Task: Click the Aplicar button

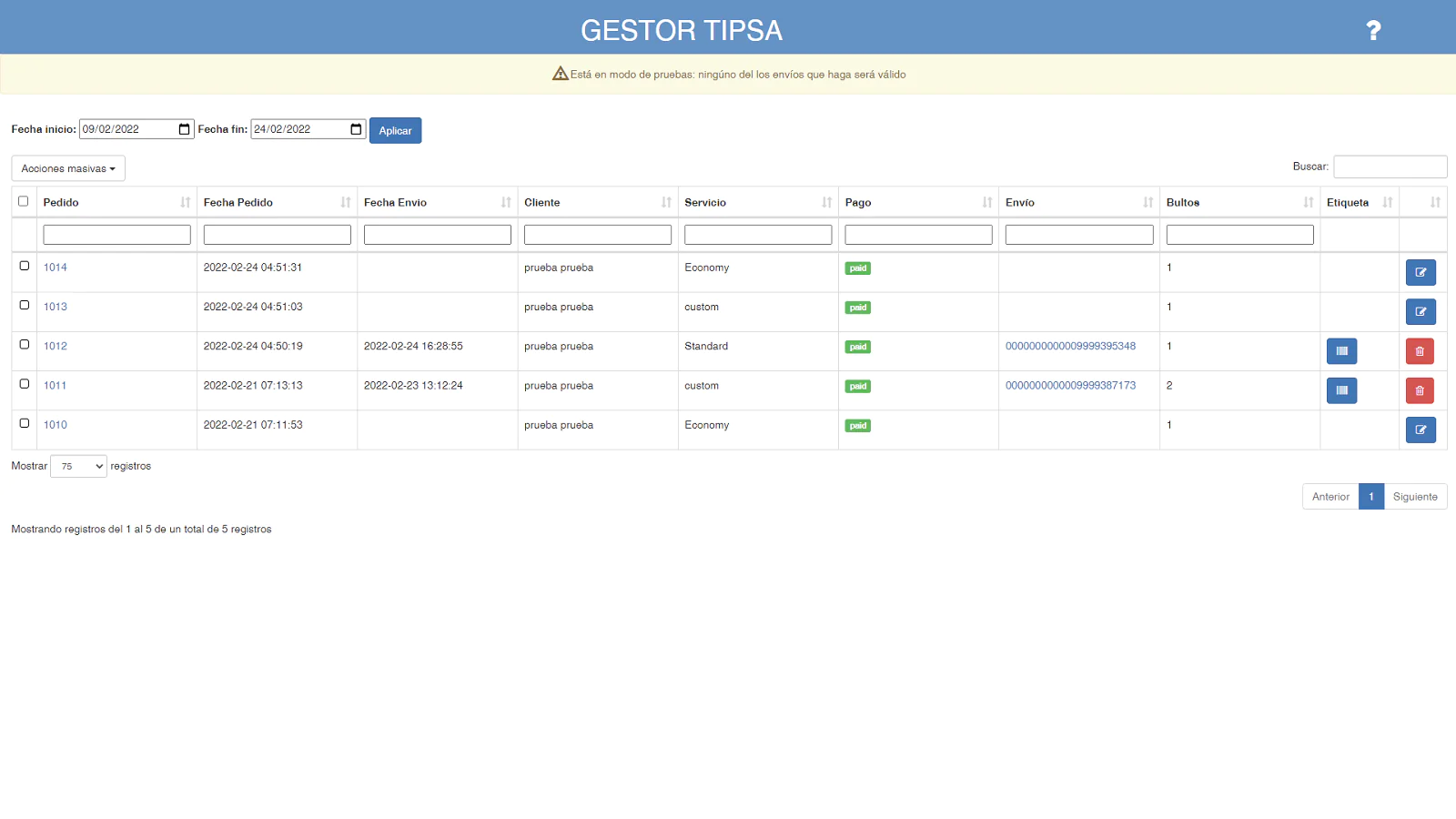Action: (x=395, y=130)
